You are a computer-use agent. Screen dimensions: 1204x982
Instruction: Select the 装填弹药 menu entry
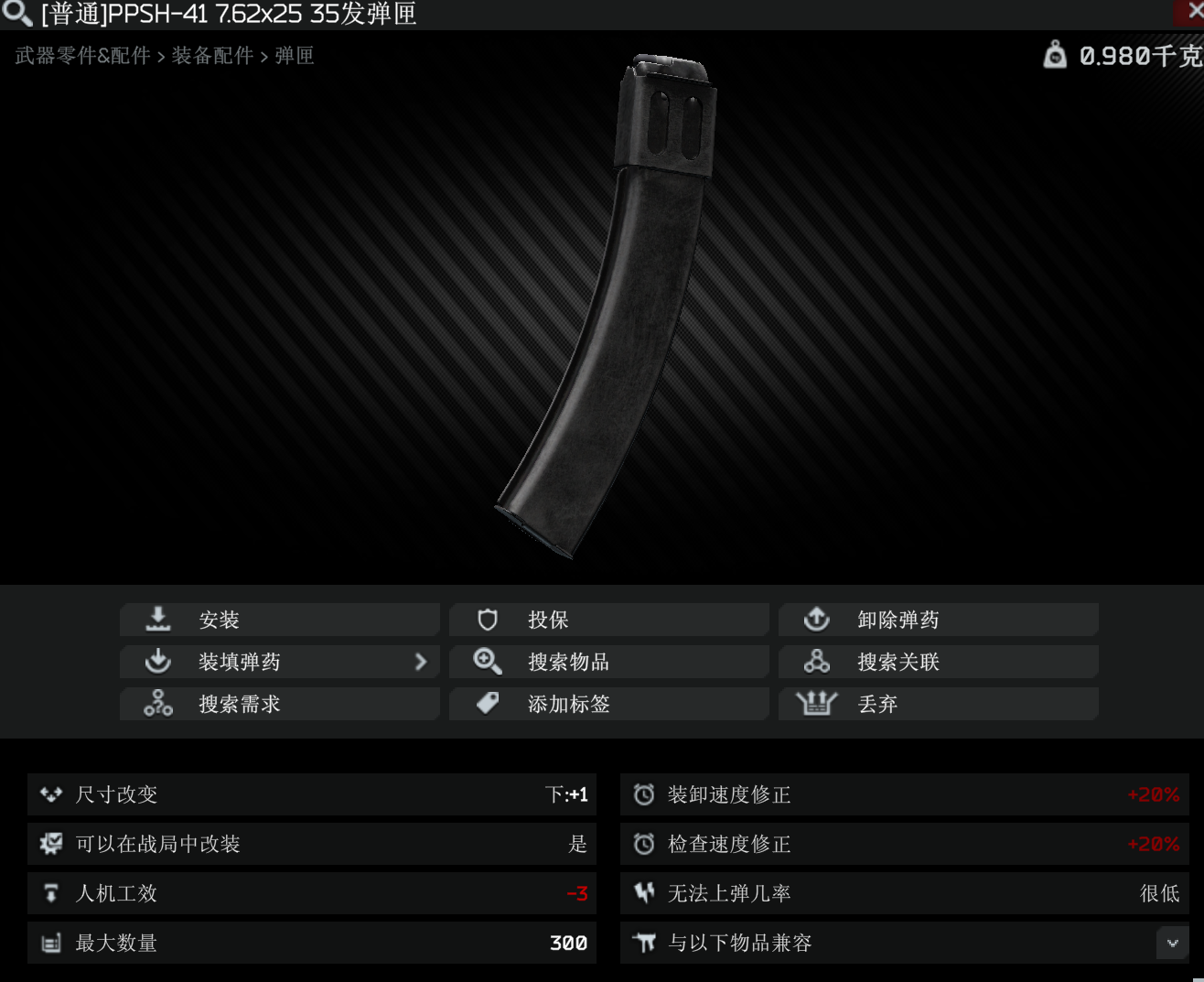[x=280, y=662]
